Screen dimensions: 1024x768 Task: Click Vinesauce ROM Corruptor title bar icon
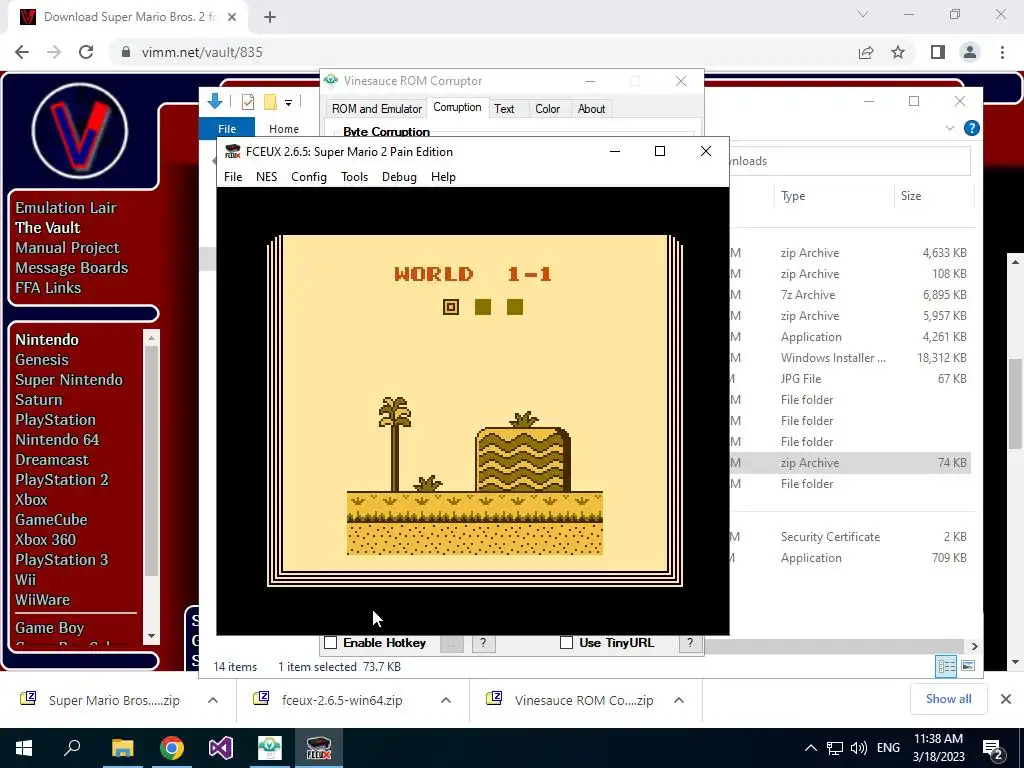point(331,80)
